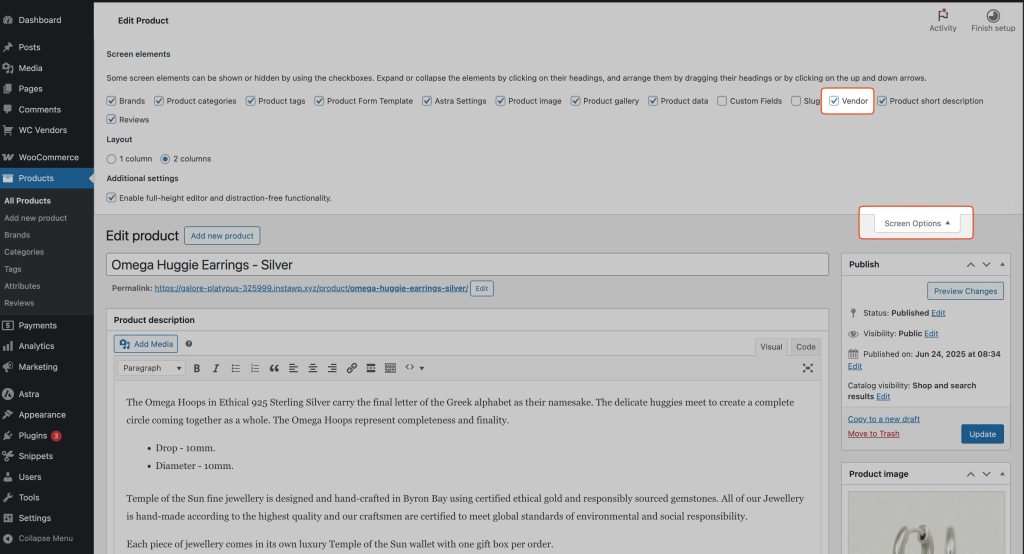
Task: Toggle the Reviews checkbox
Action: pyautogui.click(x=111, y=120)
